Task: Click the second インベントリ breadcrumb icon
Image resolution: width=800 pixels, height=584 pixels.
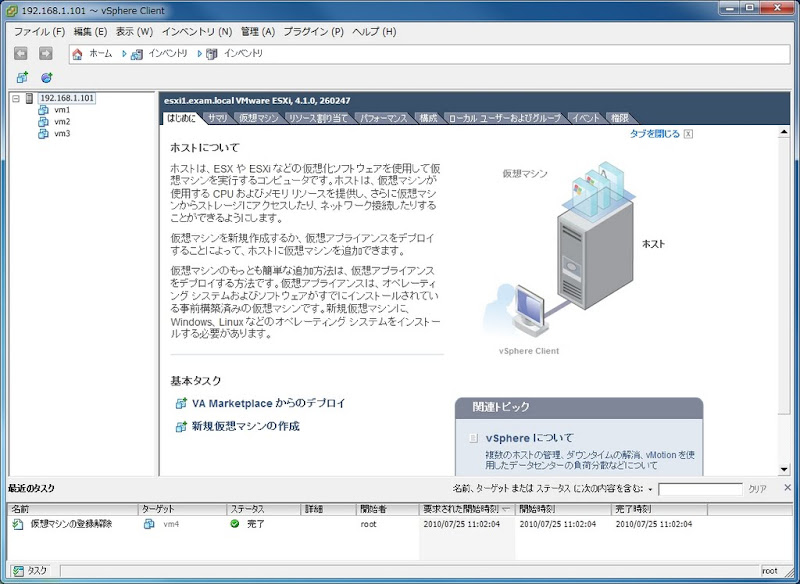Action: (212, 54)
